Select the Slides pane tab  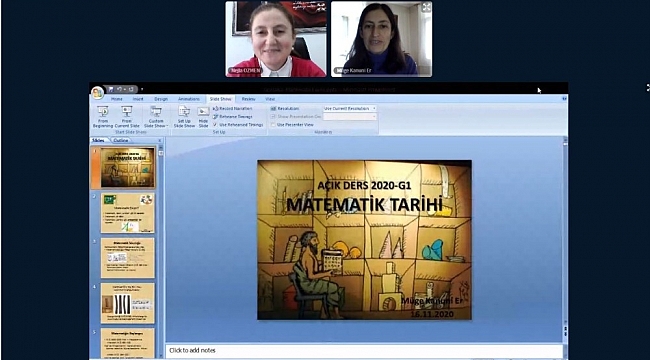(x=98, y=140)
